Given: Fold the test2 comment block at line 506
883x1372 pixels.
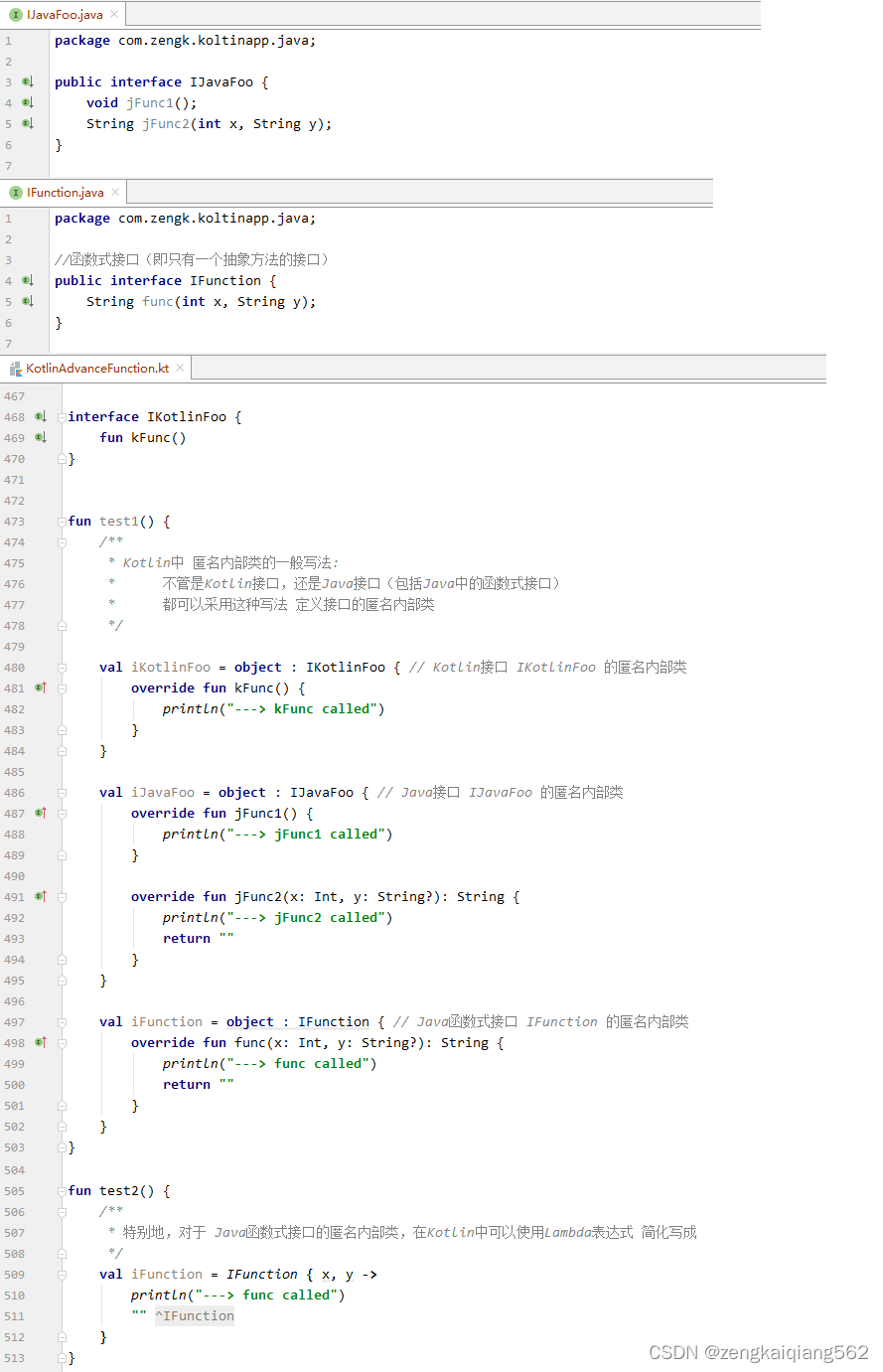Looking at the screenshot, I should tap(62, 1212).
